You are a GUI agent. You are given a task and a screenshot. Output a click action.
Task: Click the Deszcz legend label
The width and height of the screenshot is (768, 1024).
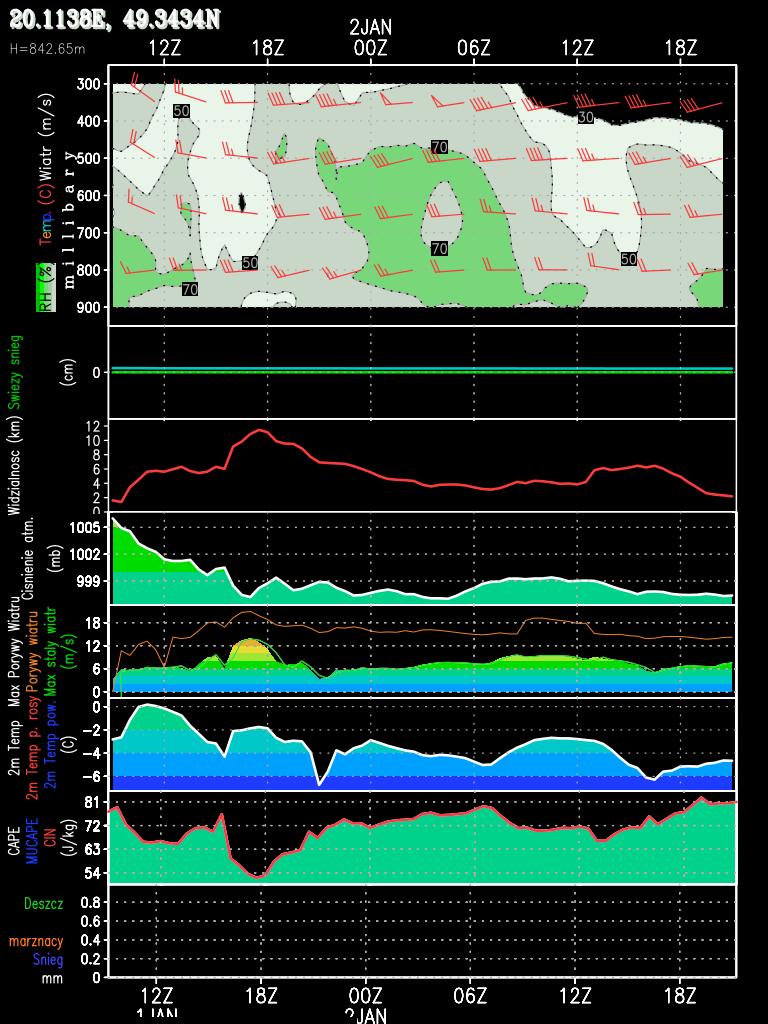[x=43, y=903]
